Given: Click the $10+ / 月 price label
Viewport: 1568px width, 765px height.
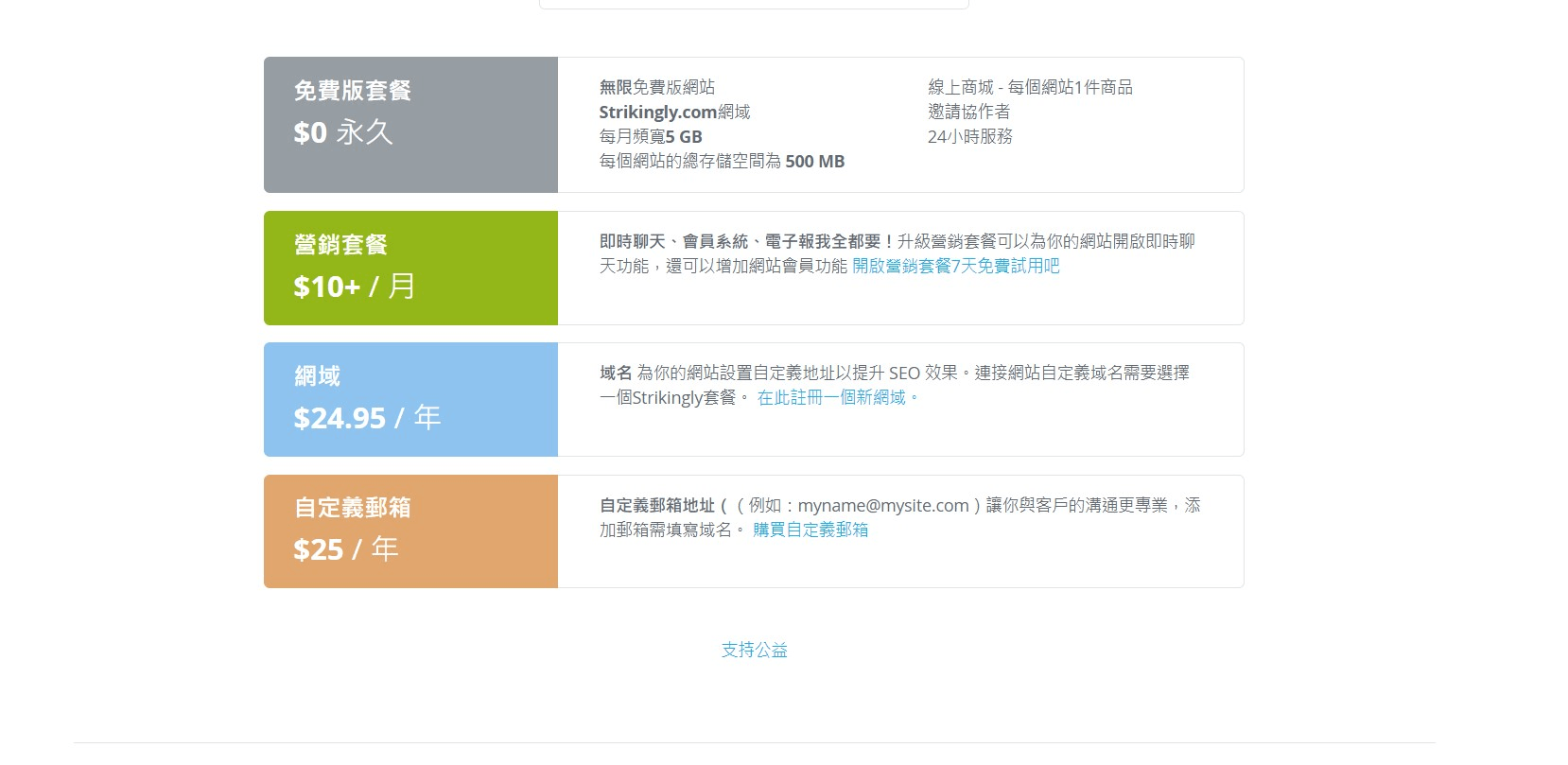Looking at the screenshot, I should pos(354,287).
